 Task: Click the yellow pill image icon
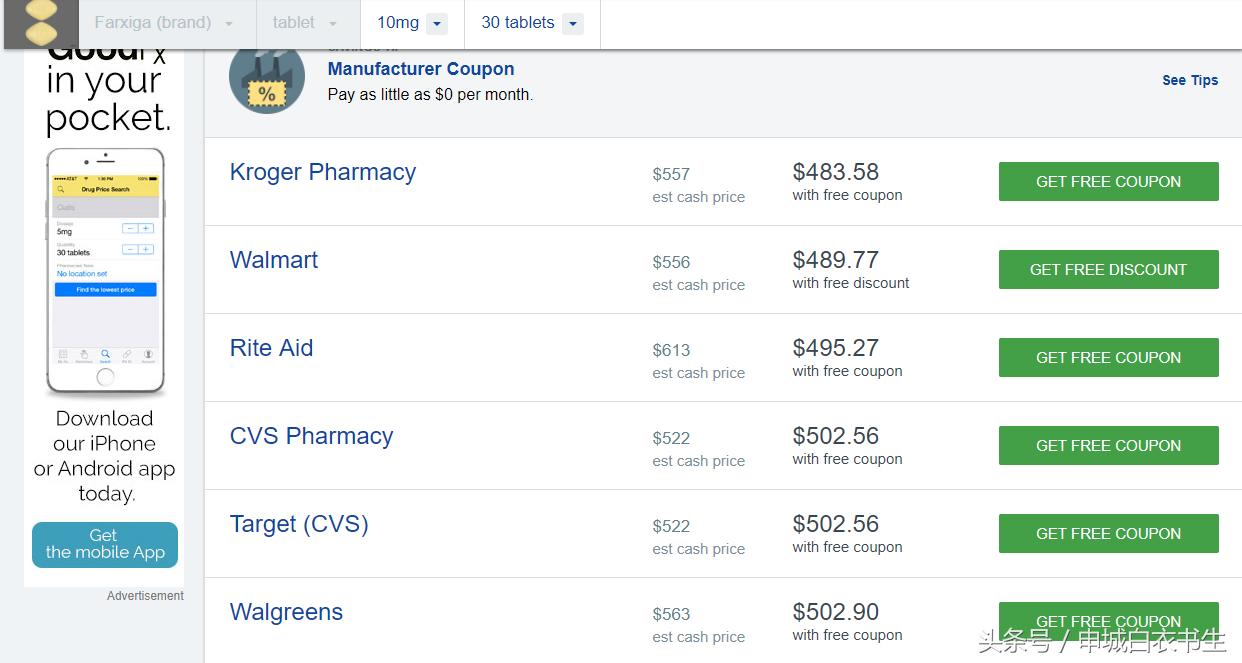[41, 23]
